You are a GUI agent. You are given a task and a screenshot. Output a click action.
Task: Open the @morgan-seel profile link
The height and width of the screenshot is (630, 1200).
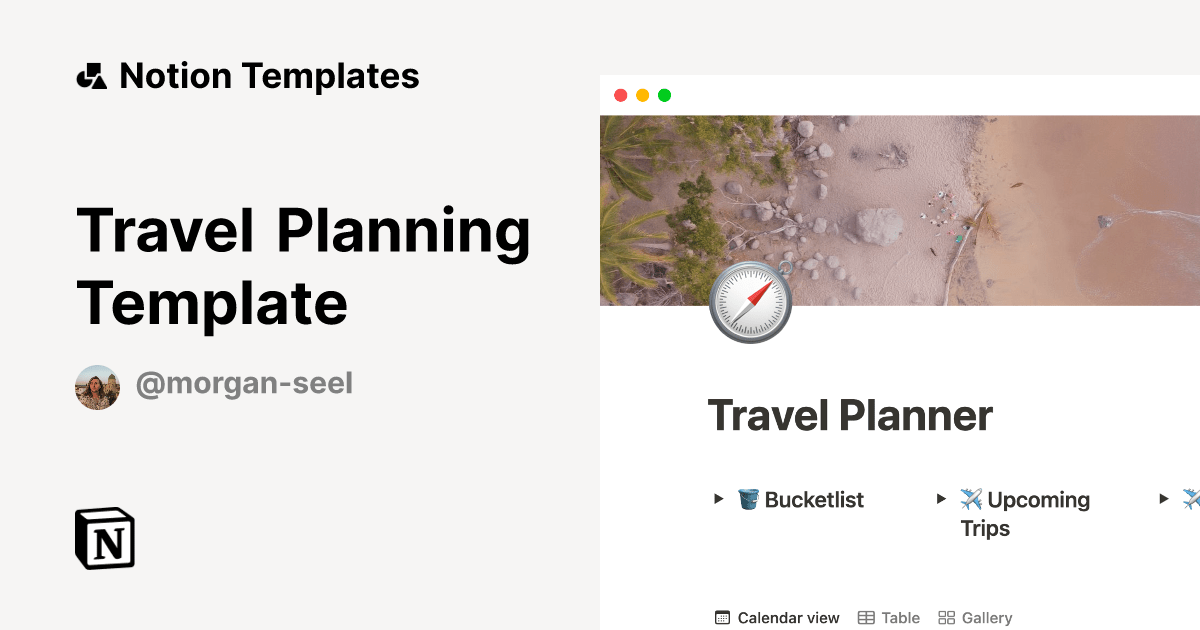click(245, 384)
